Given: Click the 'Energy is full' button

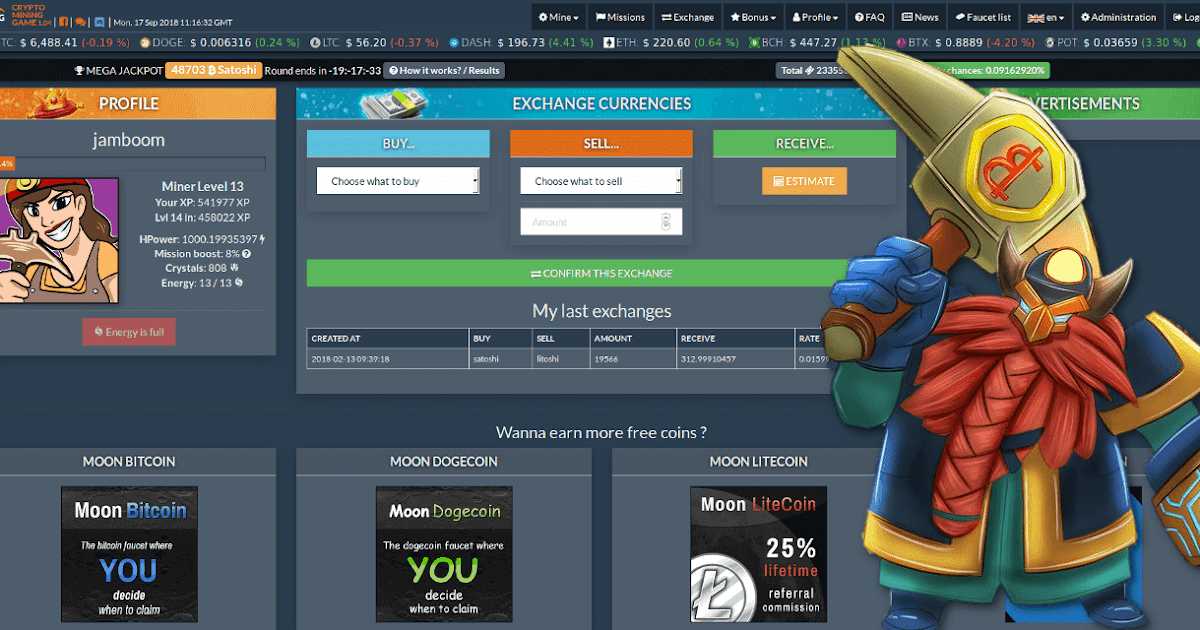Looking at the screenshot, I should 129,332.
